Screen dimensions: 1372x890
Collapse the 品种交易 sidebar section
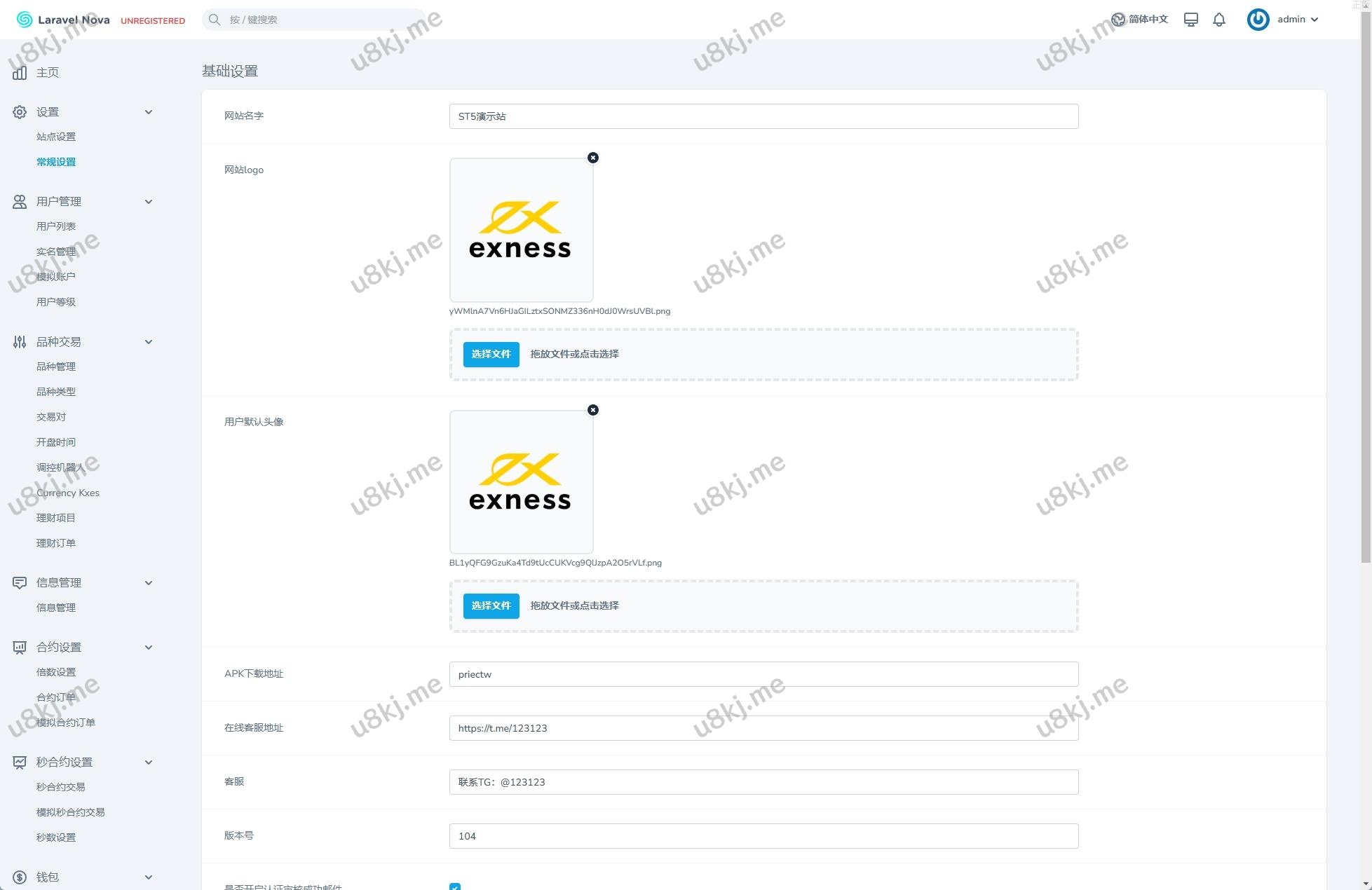(x=149, y=342)
